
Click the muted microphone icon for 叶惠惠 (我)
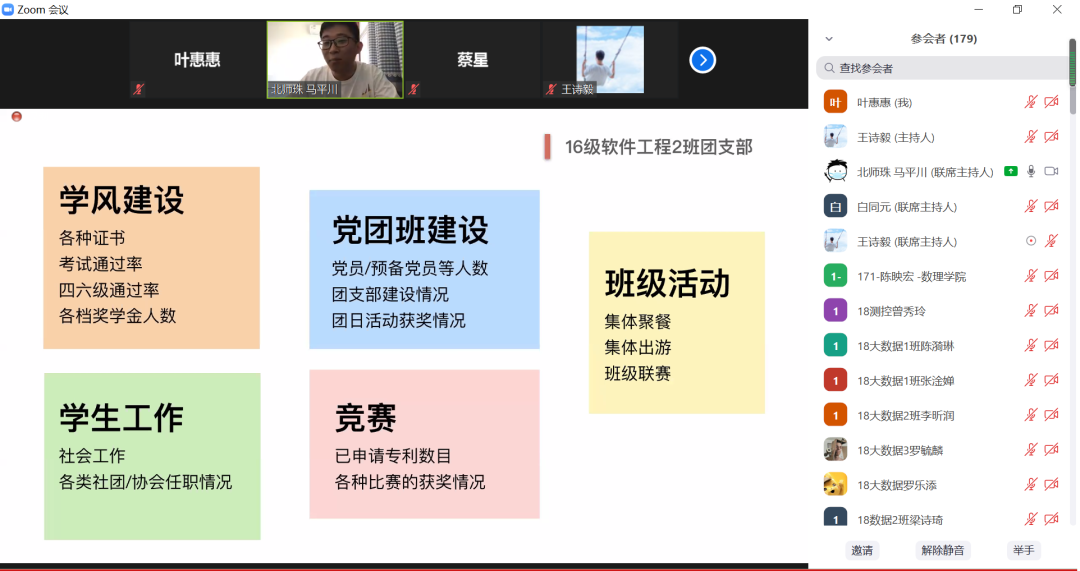[x=1031, y=102]
